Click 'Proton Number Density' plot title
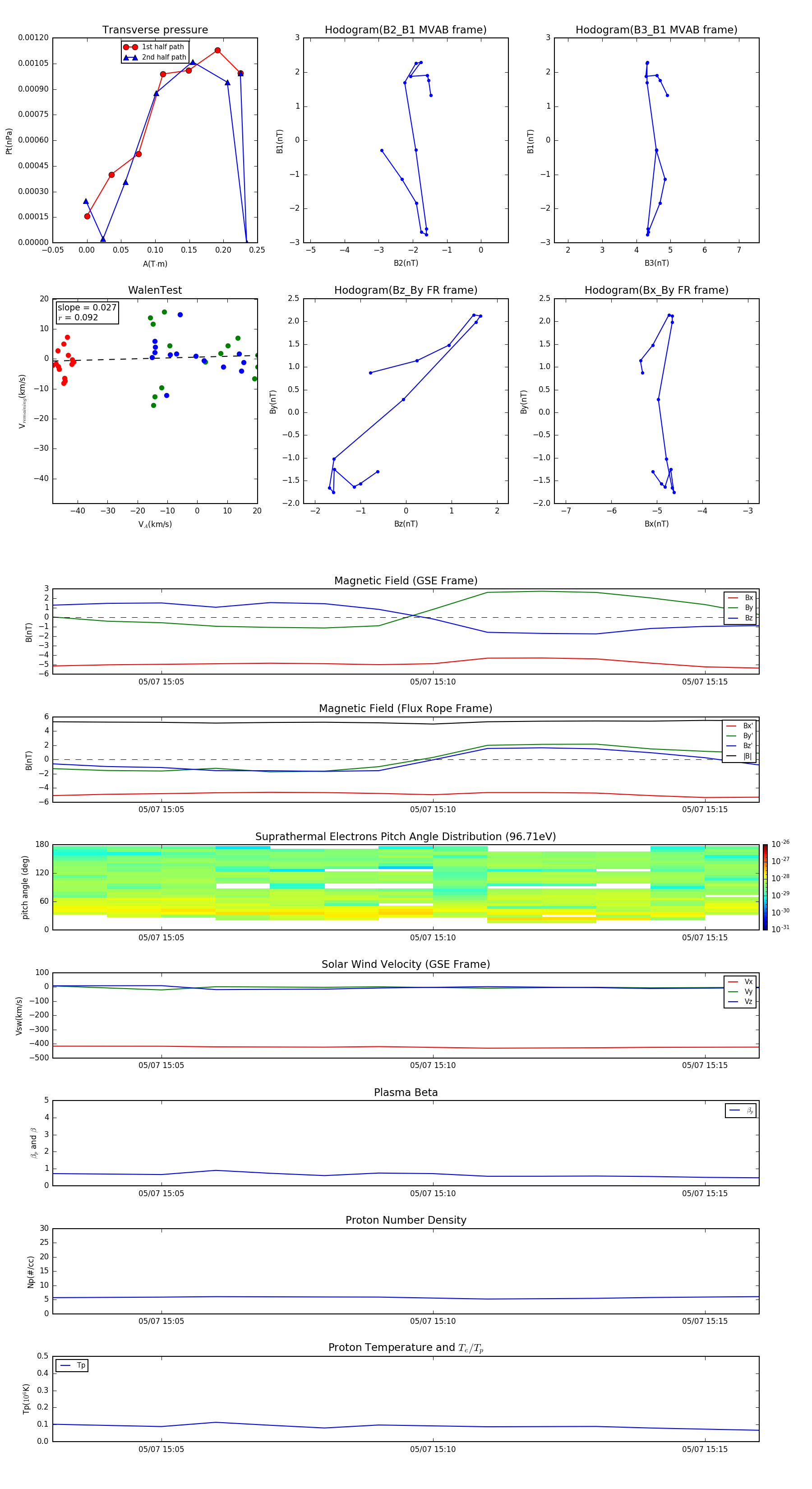The width and height of the screenshot is (812, 1489). 406,1221
